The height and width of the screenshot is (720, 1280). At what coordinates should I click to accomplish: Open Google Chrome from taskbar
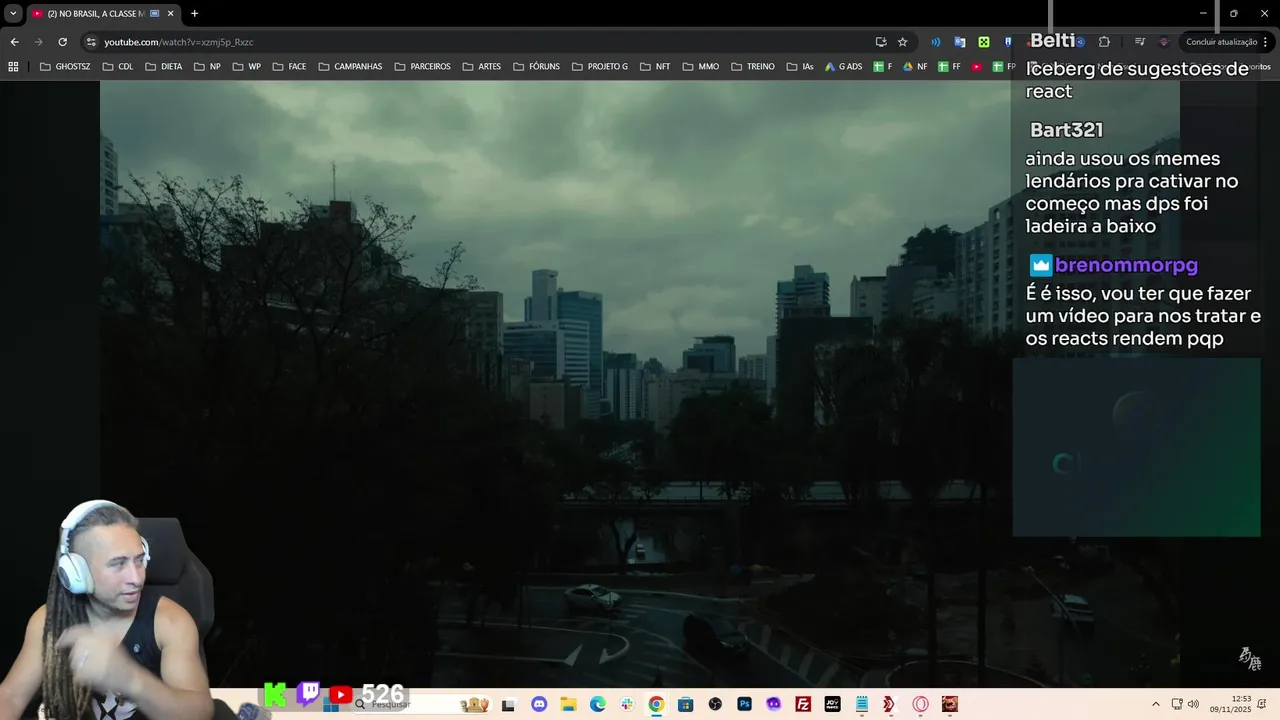[x=656, y=704]
